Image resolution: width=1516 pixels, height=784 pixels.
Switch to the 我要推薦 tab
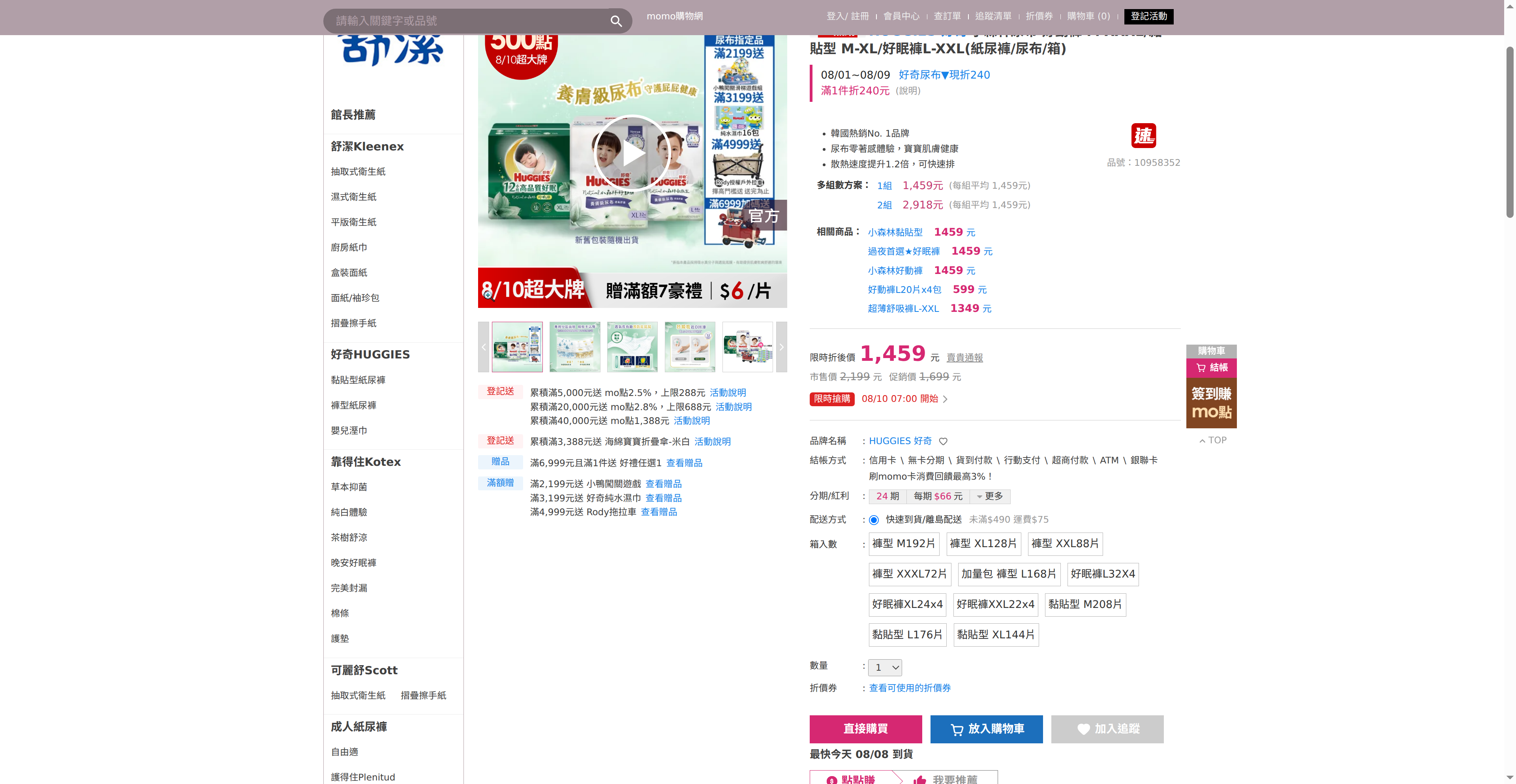[x=947, y=778]
